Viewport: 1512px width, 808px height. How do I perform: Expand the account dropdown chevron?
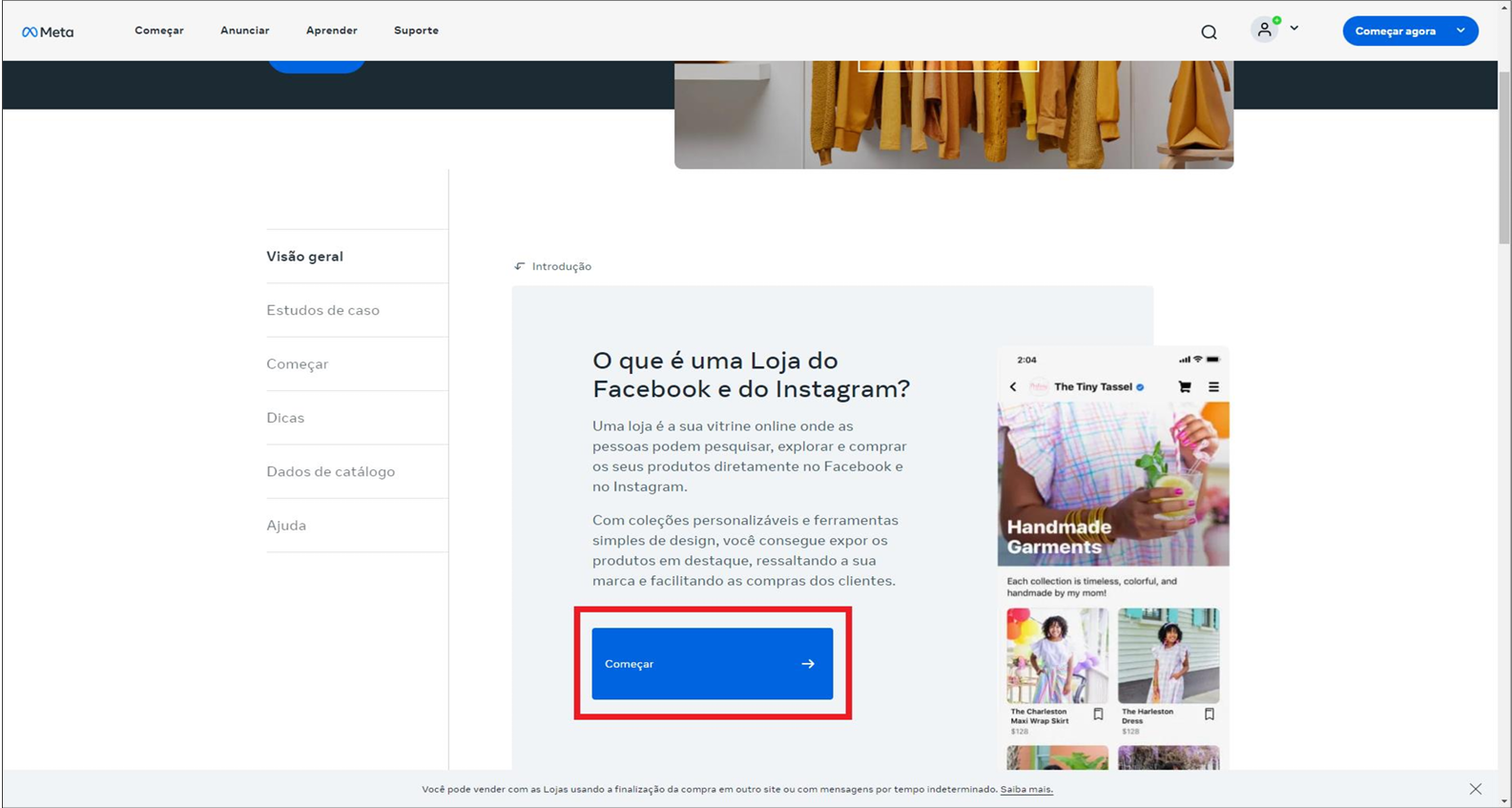pos(1295,29)
